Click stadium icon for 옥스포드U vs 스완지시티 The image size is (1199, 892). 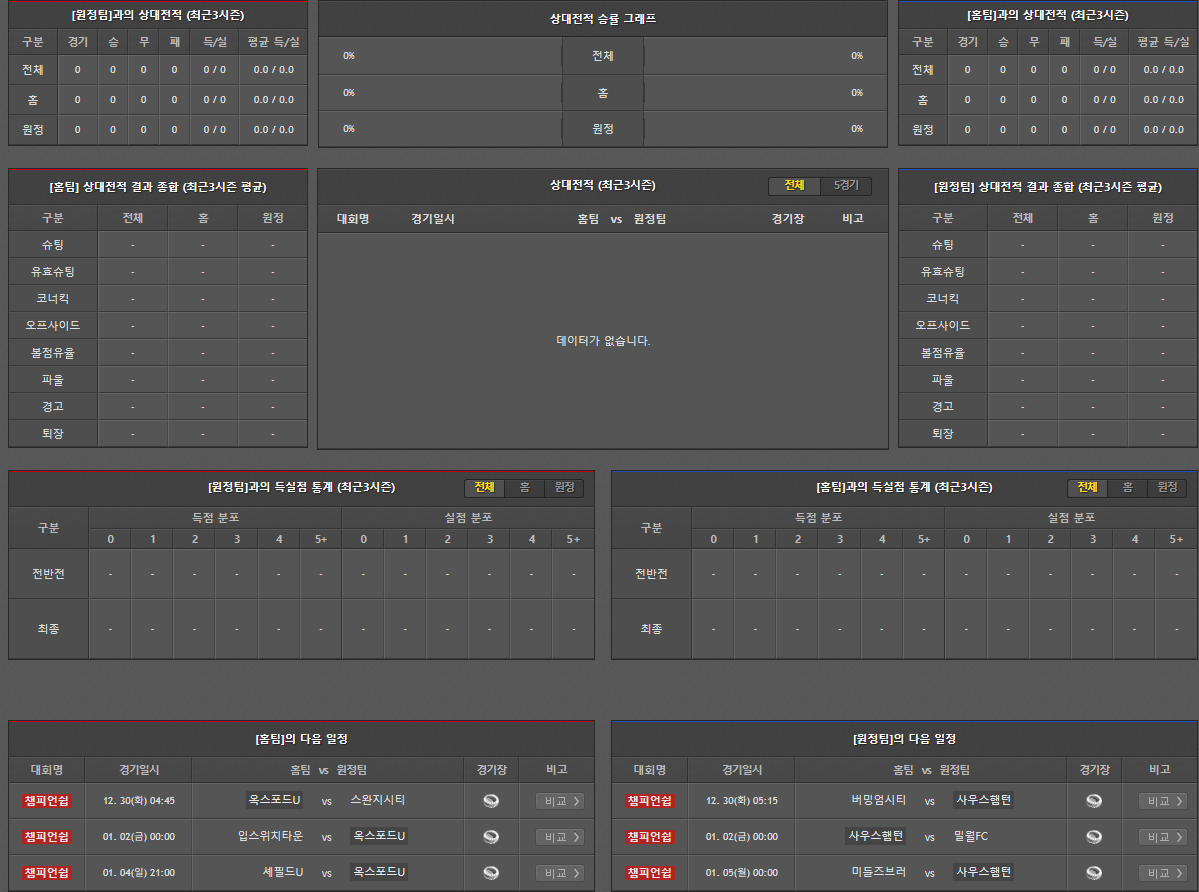[490, 801]
